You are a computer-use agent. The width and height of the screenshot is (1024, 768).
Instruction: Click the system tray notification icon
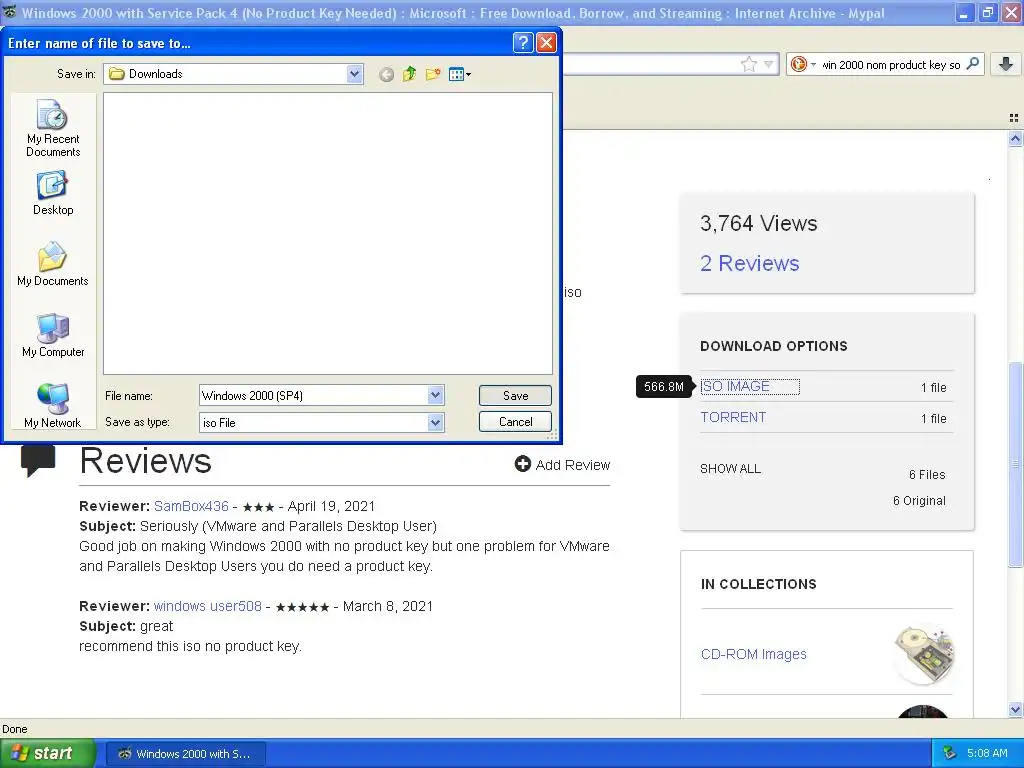coord(949,753)
